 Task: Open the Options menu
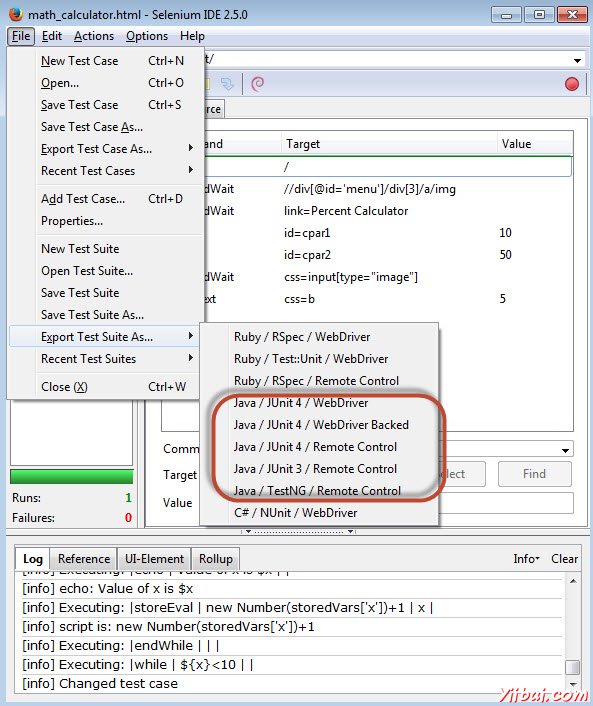[147, 36]
